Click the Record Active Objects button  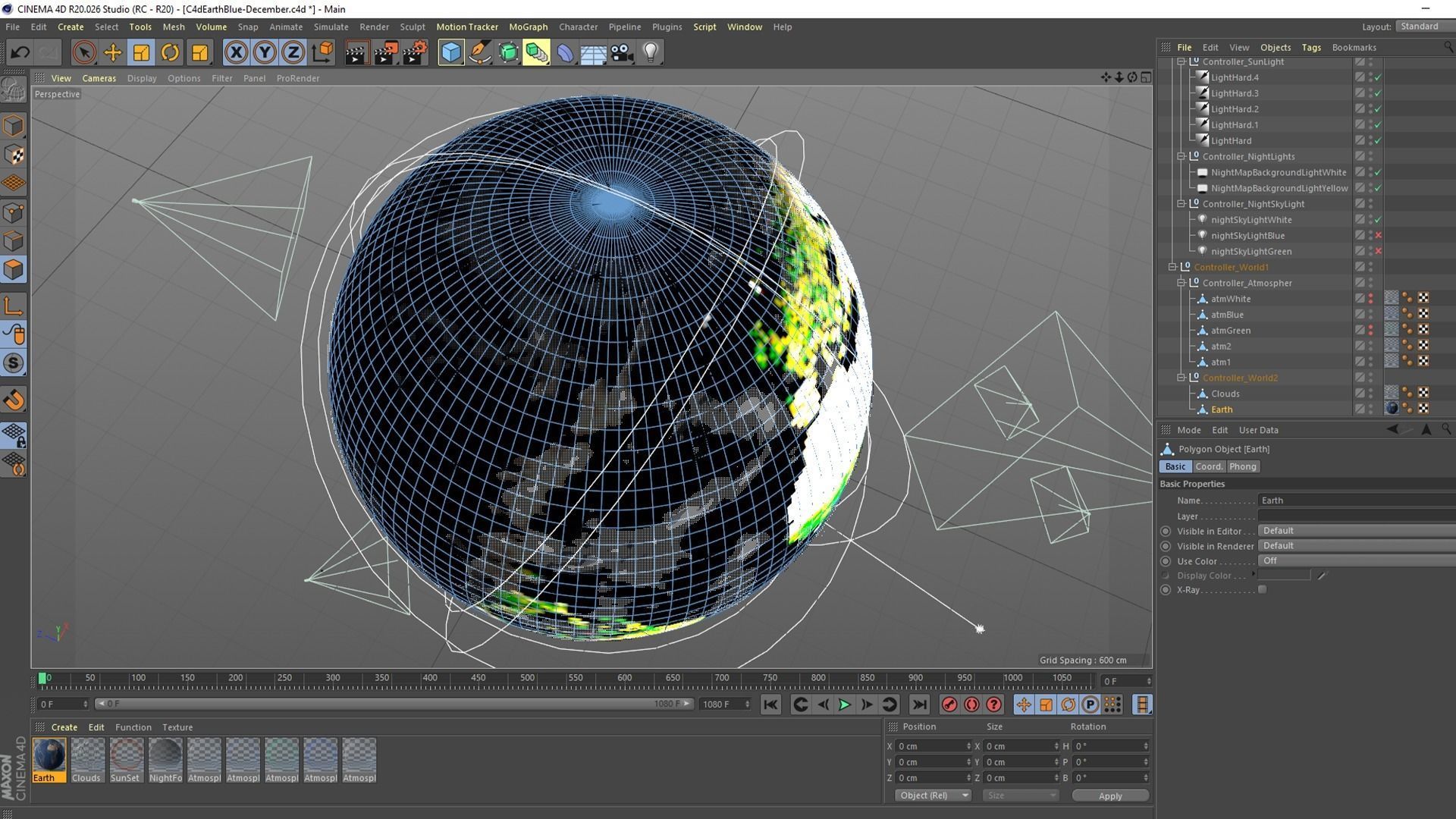tap(949, 704)
